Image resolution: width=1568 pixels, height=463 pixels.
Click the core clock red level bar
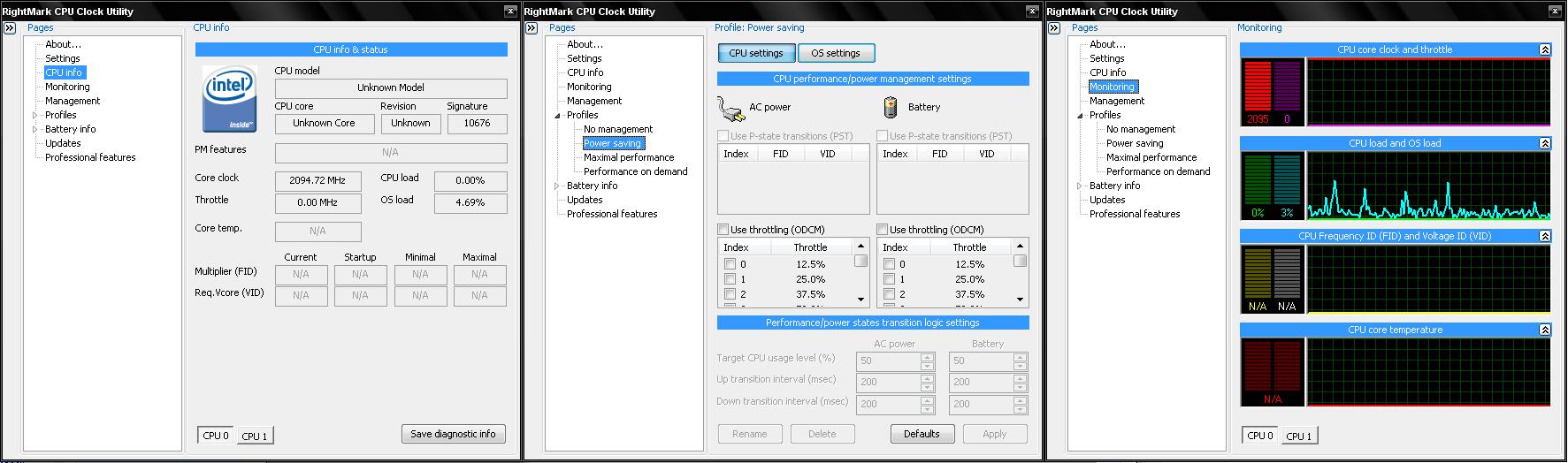coord(1258,87)
